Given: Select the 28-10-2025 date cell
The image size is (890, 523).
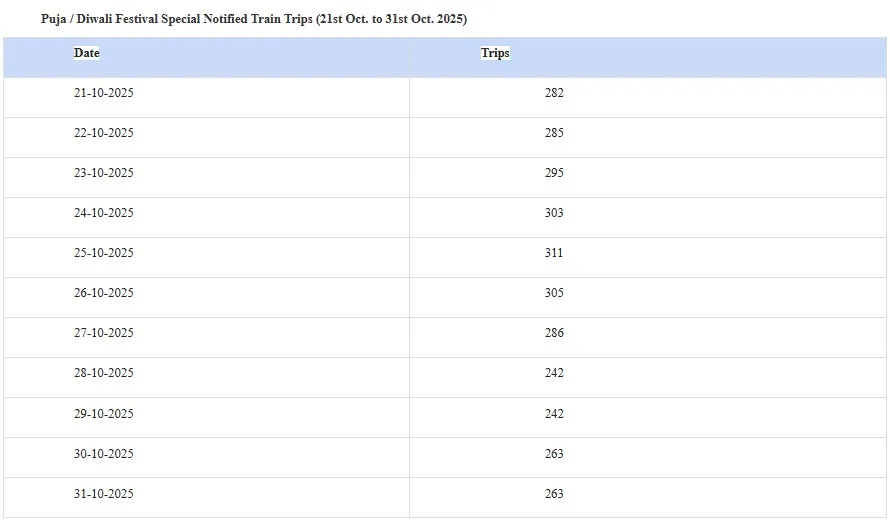Looking at the screenshot, I should click(x=104, y=373).
